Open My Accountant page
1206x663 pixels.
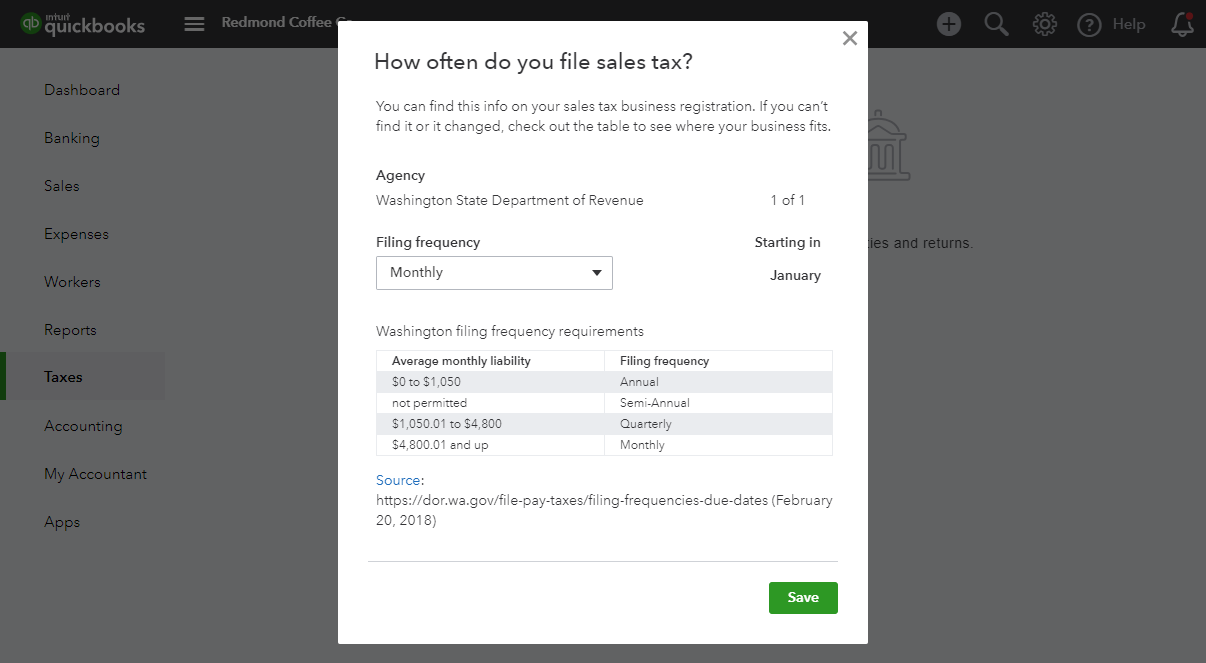click(95, 474)
